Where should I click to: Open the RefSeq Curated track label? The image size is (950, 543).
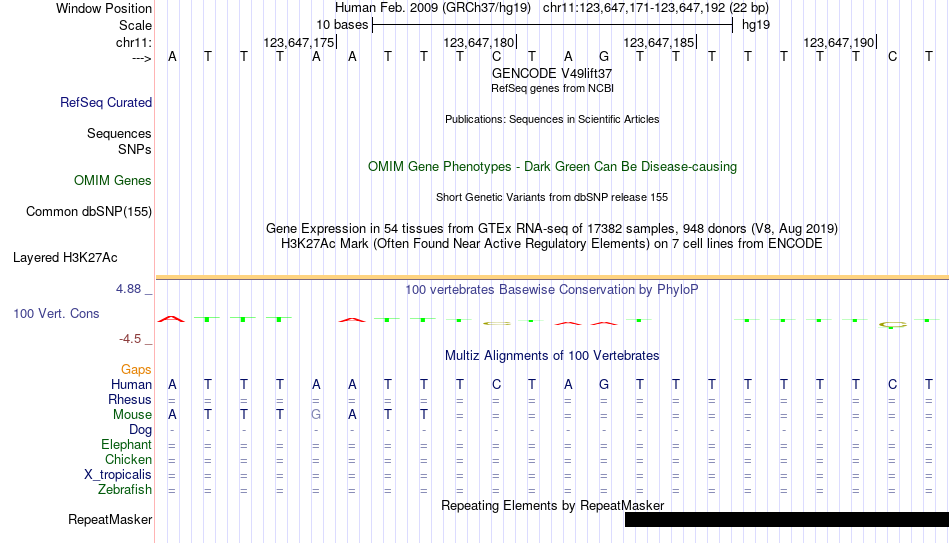click(106, 102)
